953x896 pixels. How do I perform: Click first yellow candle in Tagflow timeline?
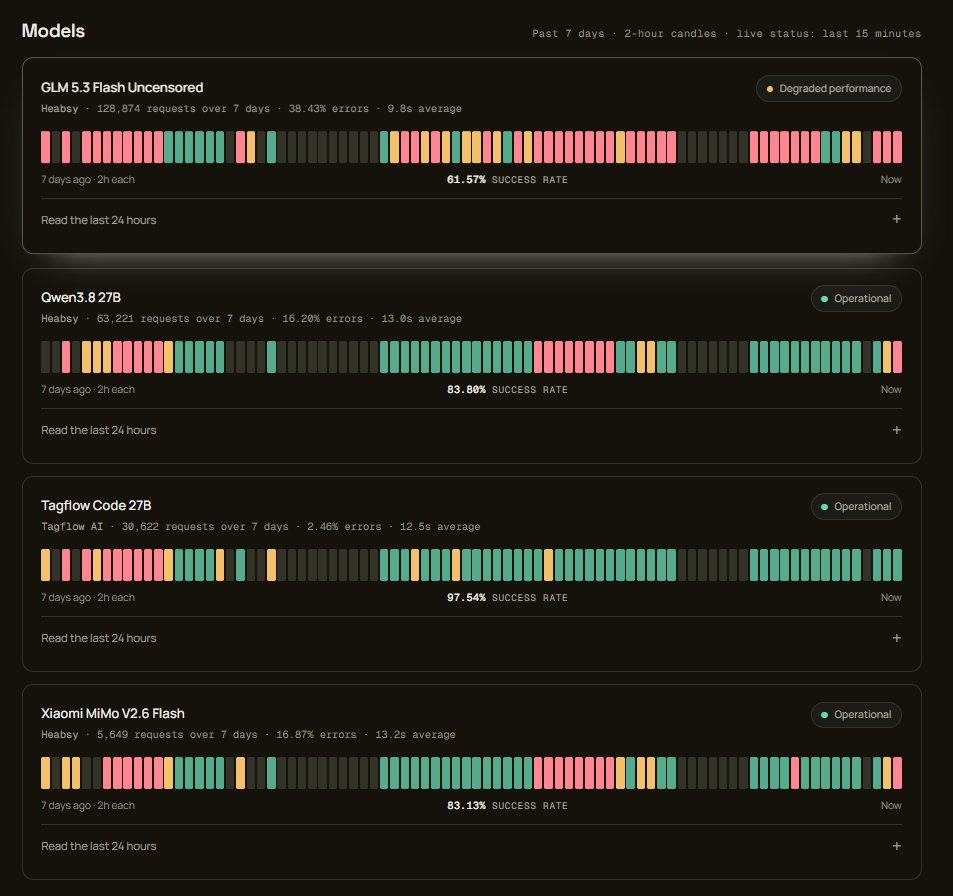click(x=46, y=565)
